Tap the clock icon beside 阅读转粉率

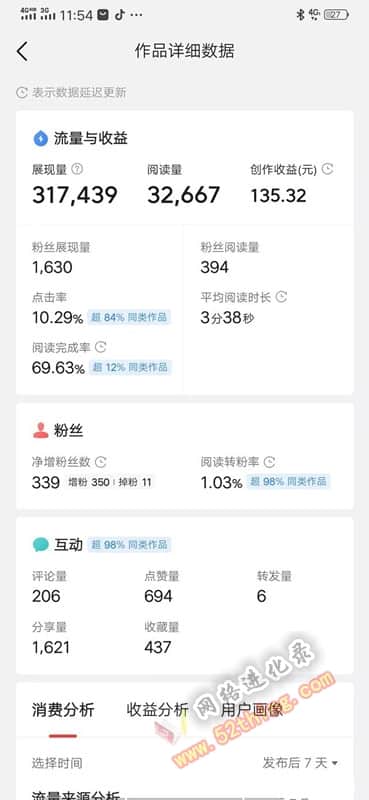(x=269, y=462)
